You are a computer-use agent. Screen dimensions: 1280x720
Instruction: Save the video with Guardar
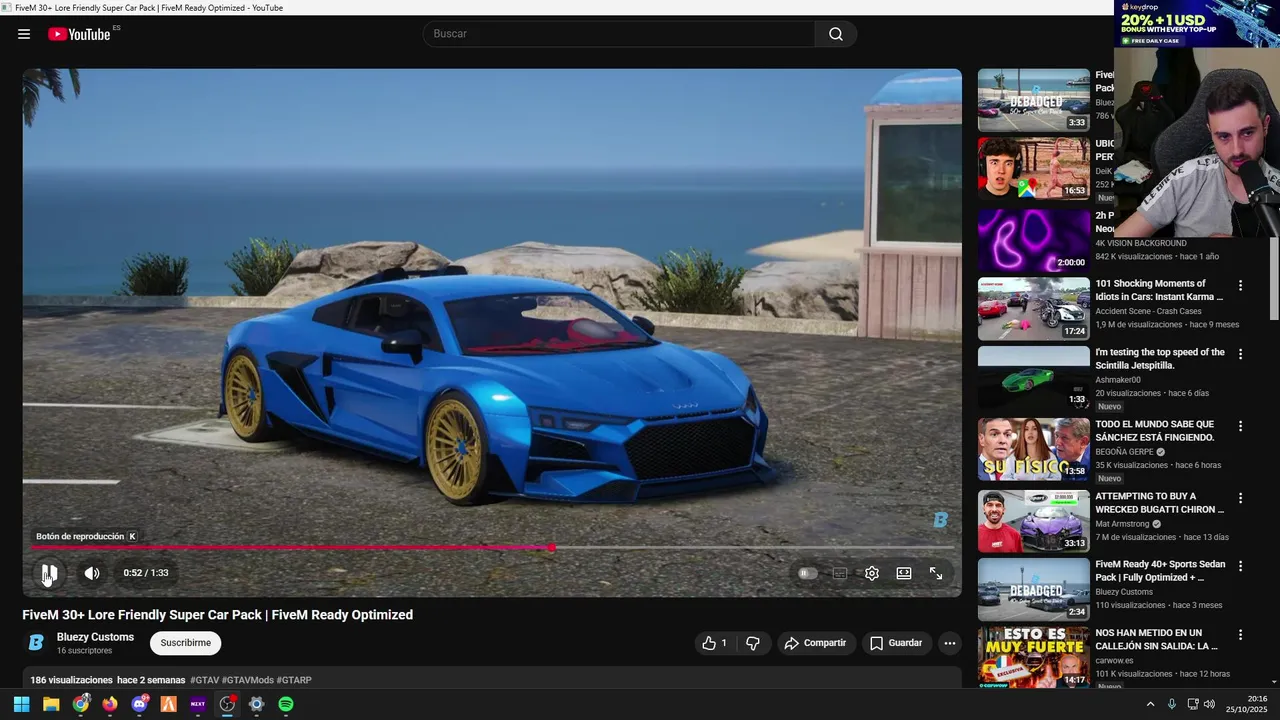pyautogui.click(x=896, y=643)
